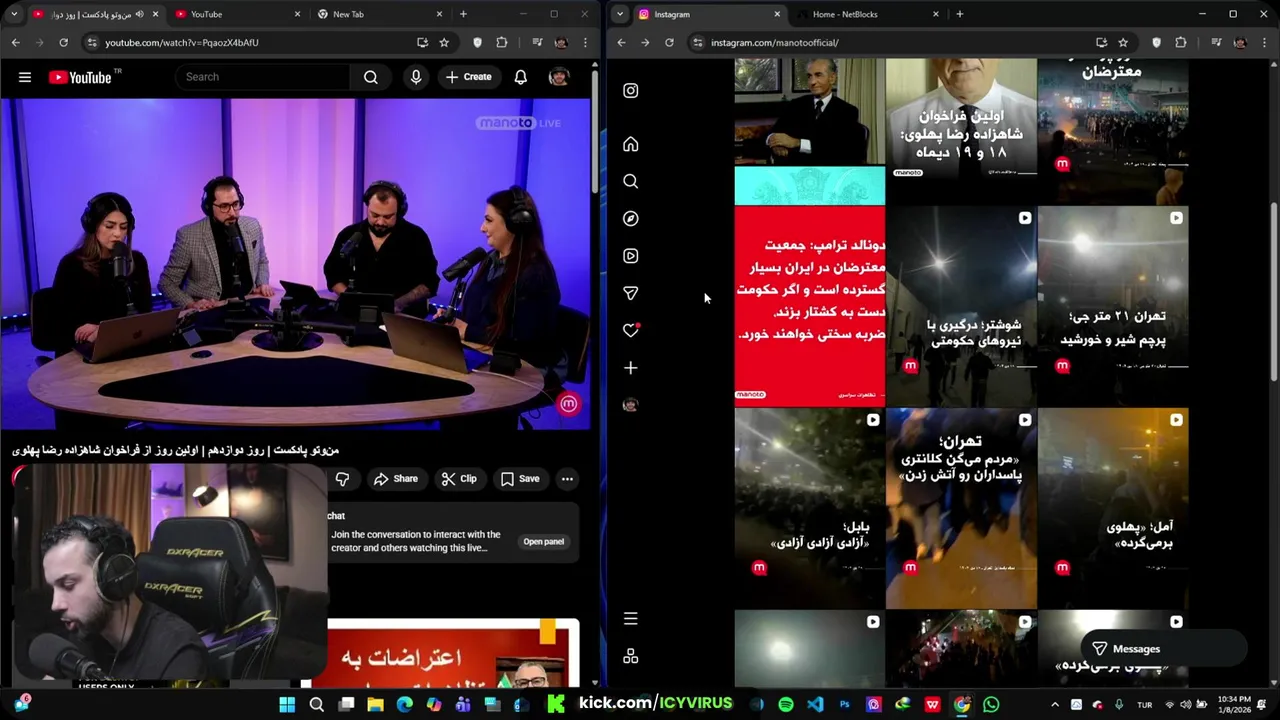Switch to the New Tab tab
The image size is (1280, 720).
coord(378,14)
